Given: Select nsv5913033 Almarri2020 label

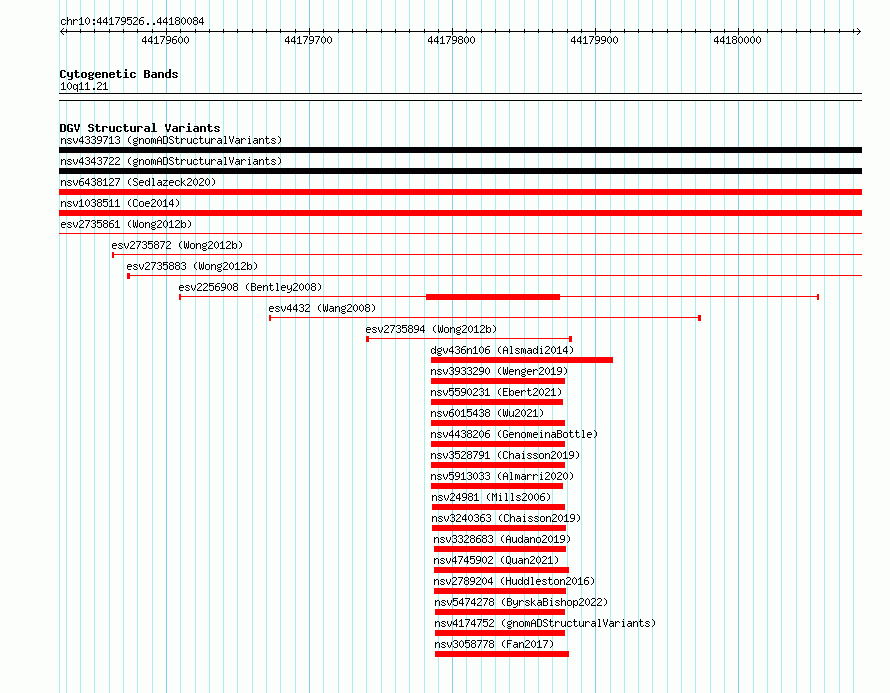Looking at the screenshot, I should [x=502, y=476].
